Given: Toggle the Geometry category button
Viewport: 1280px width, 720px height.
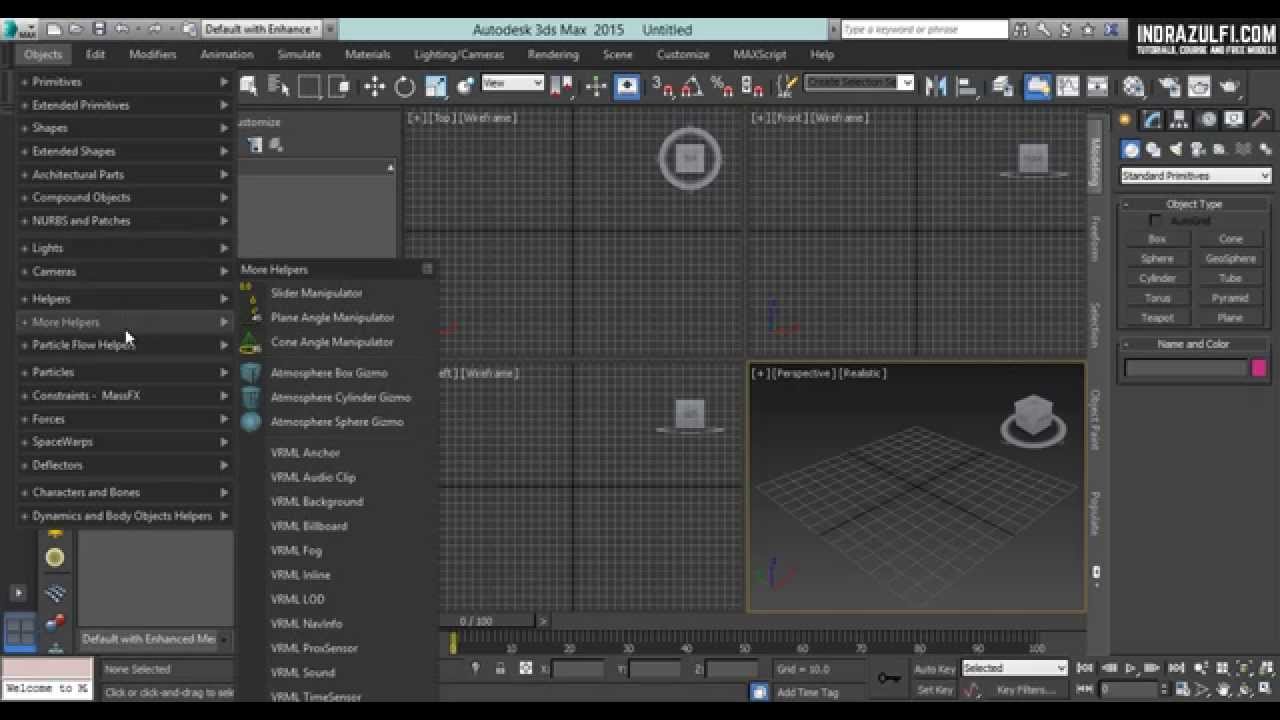Looking at the screenshot, I should click(1131, 150).
